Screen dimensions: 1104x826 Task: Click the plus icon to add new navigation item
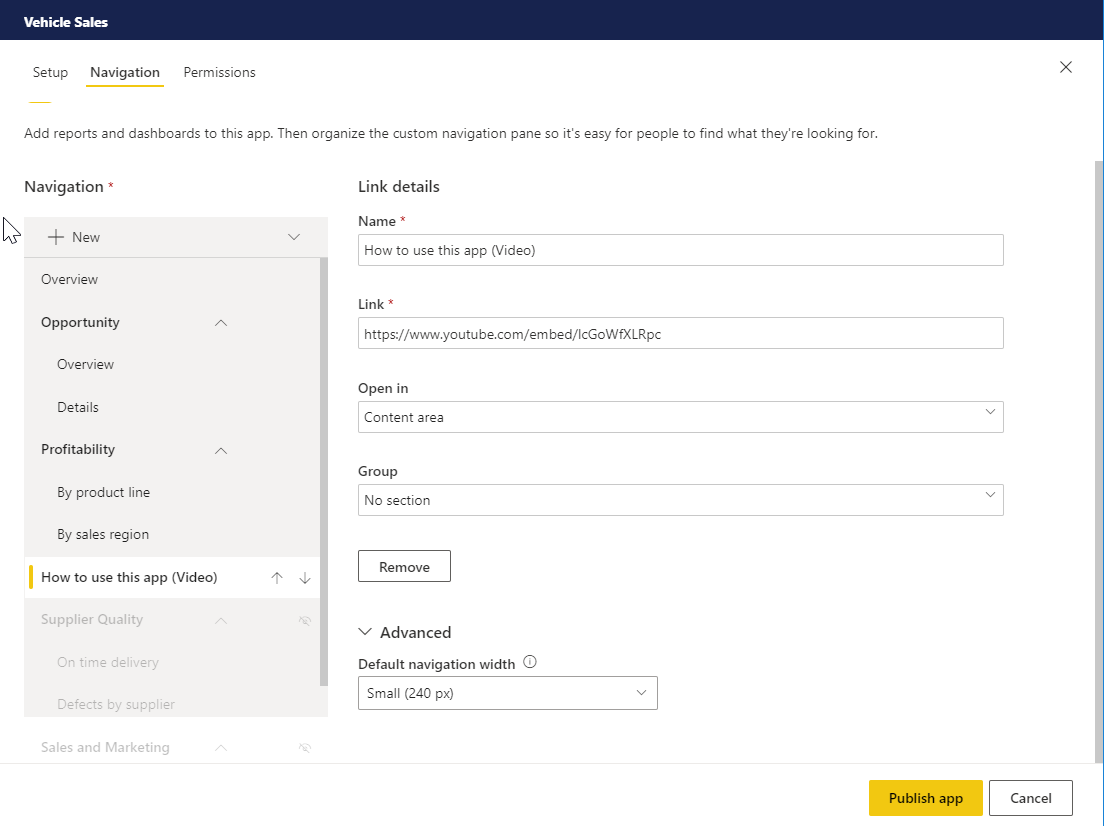pos(54,237)
